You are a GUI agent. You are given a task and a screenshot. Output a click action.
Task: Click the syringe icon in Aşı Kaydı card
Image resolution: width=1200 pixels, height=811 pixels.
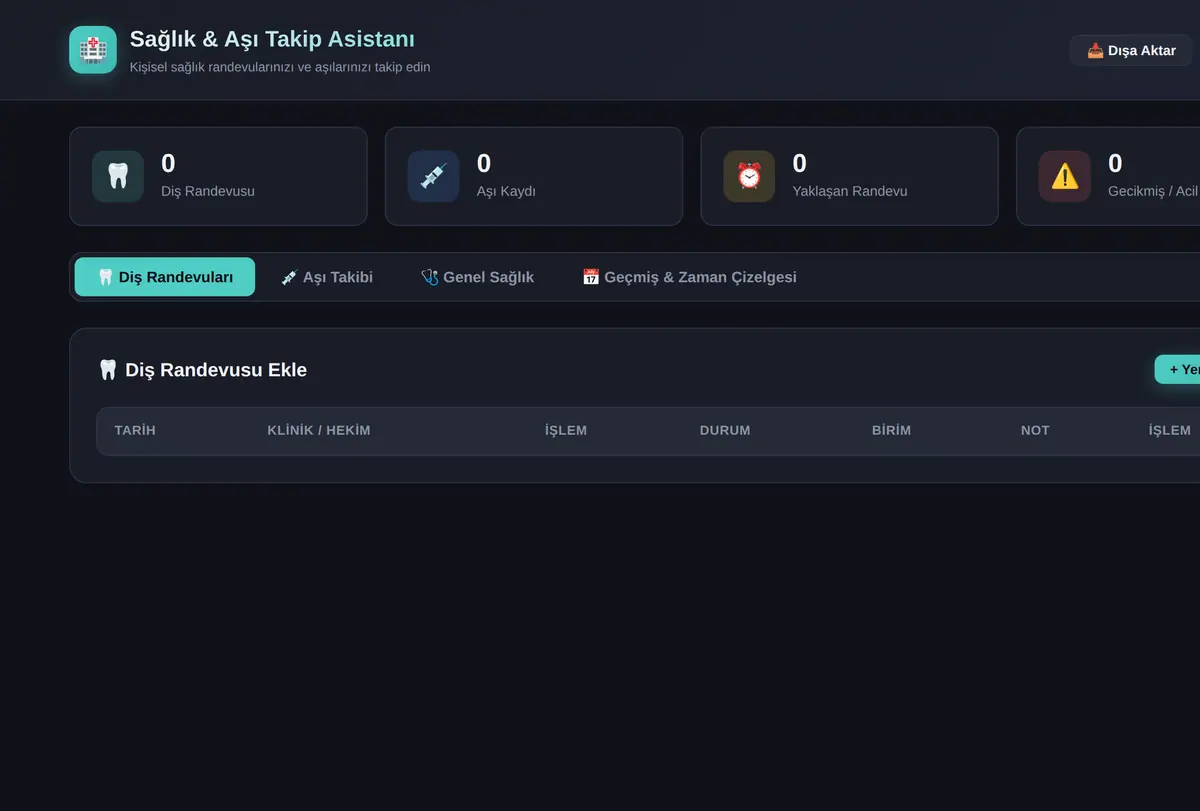coord(433,177)
